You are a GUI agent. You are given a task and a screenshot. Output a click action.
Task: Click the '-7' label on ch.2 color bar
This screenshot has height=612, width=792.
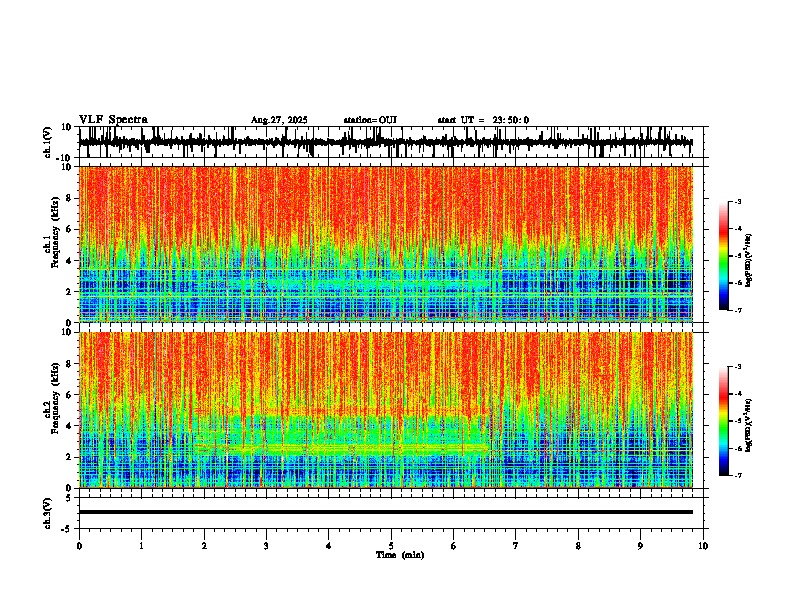pyautogui.click(x=738, y=475)
